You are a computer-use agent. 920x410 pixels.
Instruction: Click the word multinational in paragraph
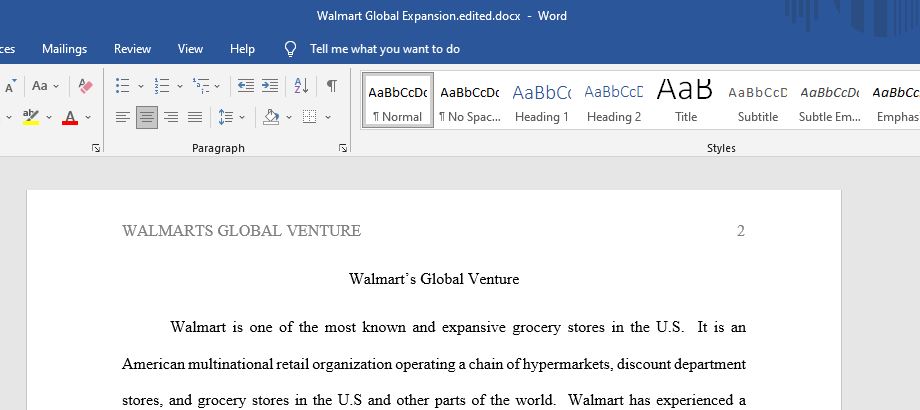(x=230, y=364)
